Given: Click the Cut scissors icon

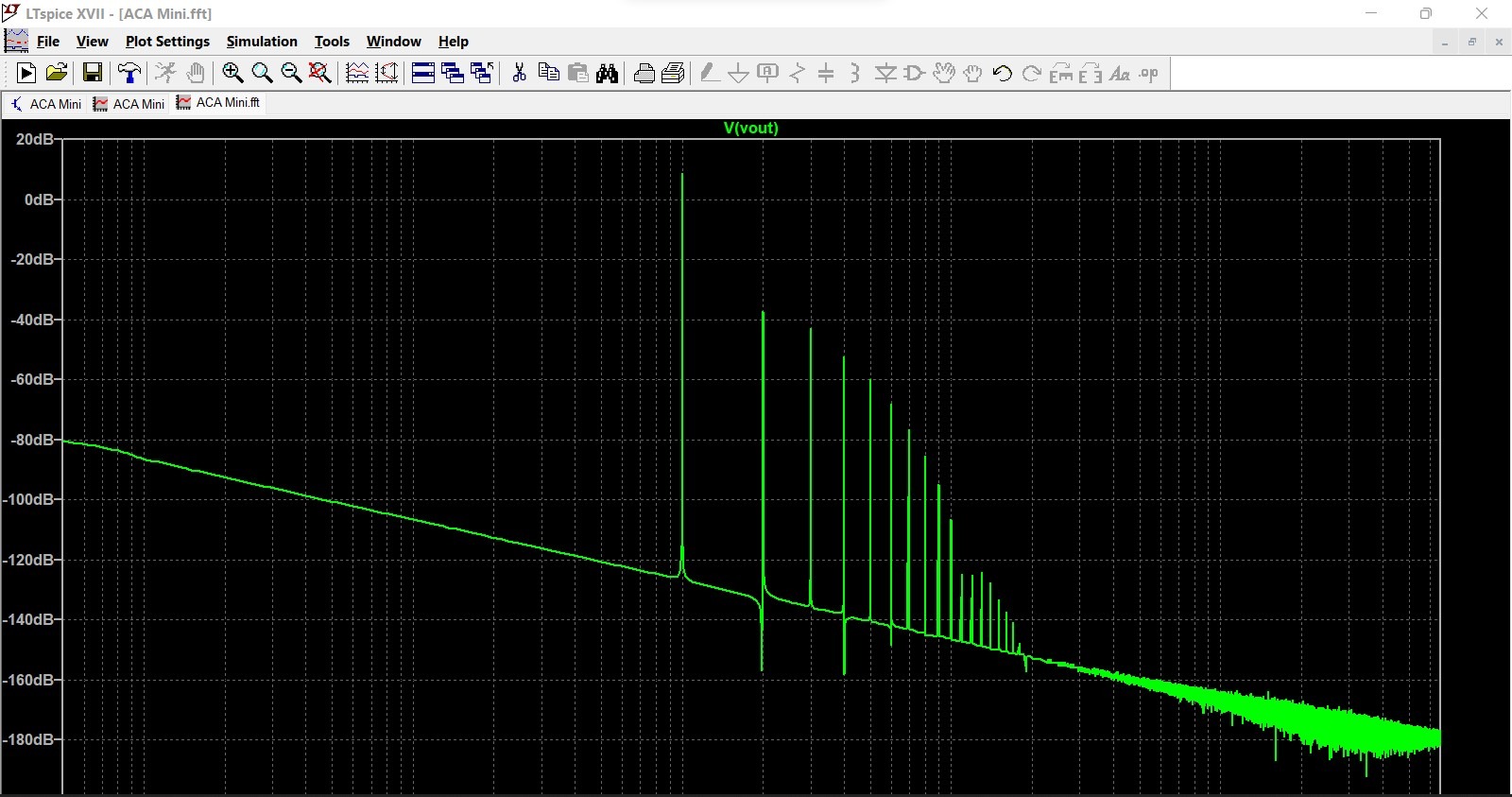Looking at the screenshot, I should (x=519, y=73).
